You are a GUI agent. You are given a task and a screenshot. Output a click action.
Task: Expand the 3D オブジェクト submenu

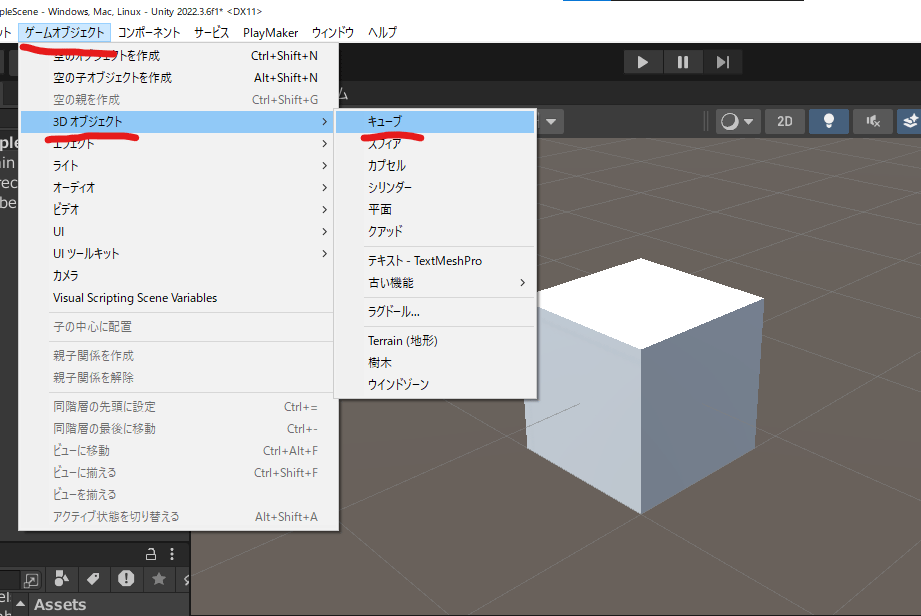179,122
